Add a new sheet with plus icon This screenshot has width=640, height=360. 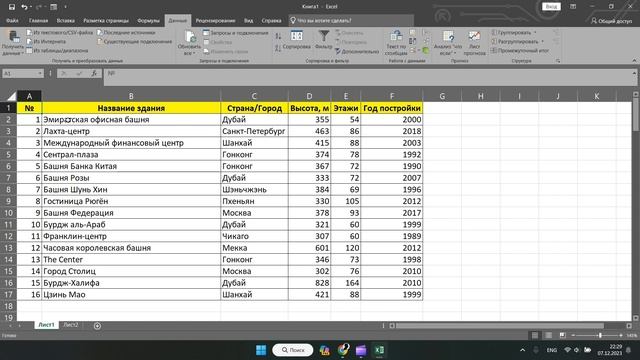[x=97, y=326]
